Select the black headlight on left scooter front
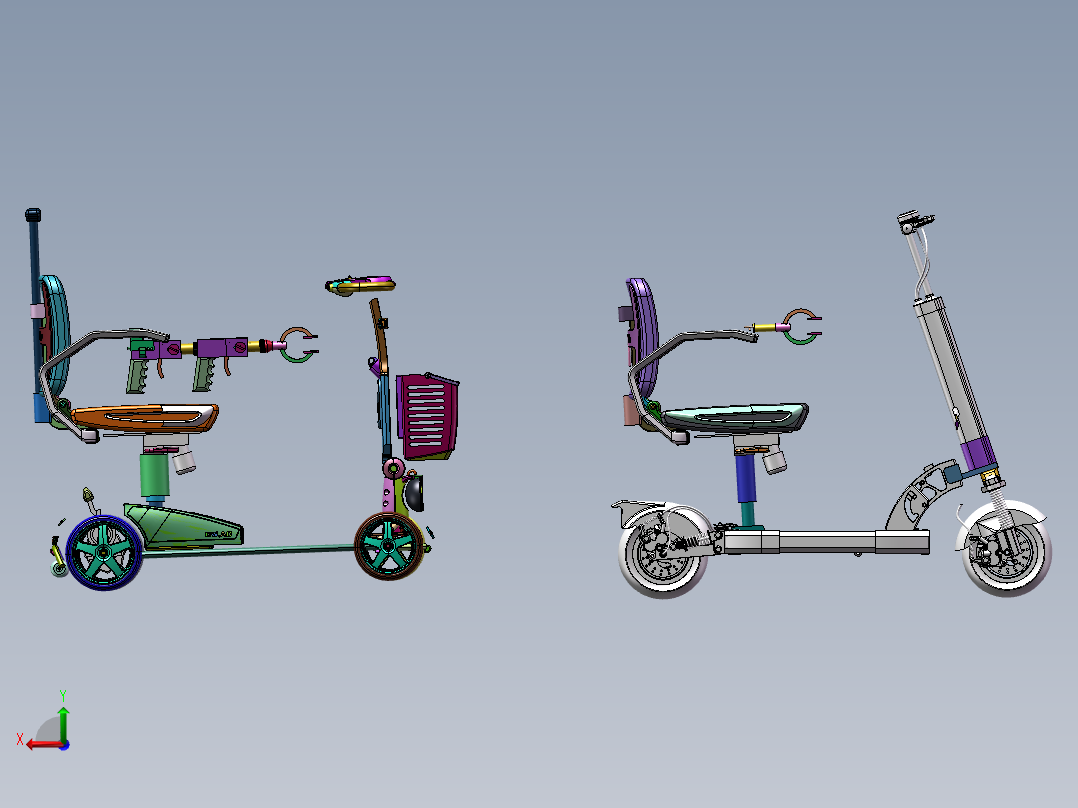The width and height of the screenshot is (1078, 808). 414,494
